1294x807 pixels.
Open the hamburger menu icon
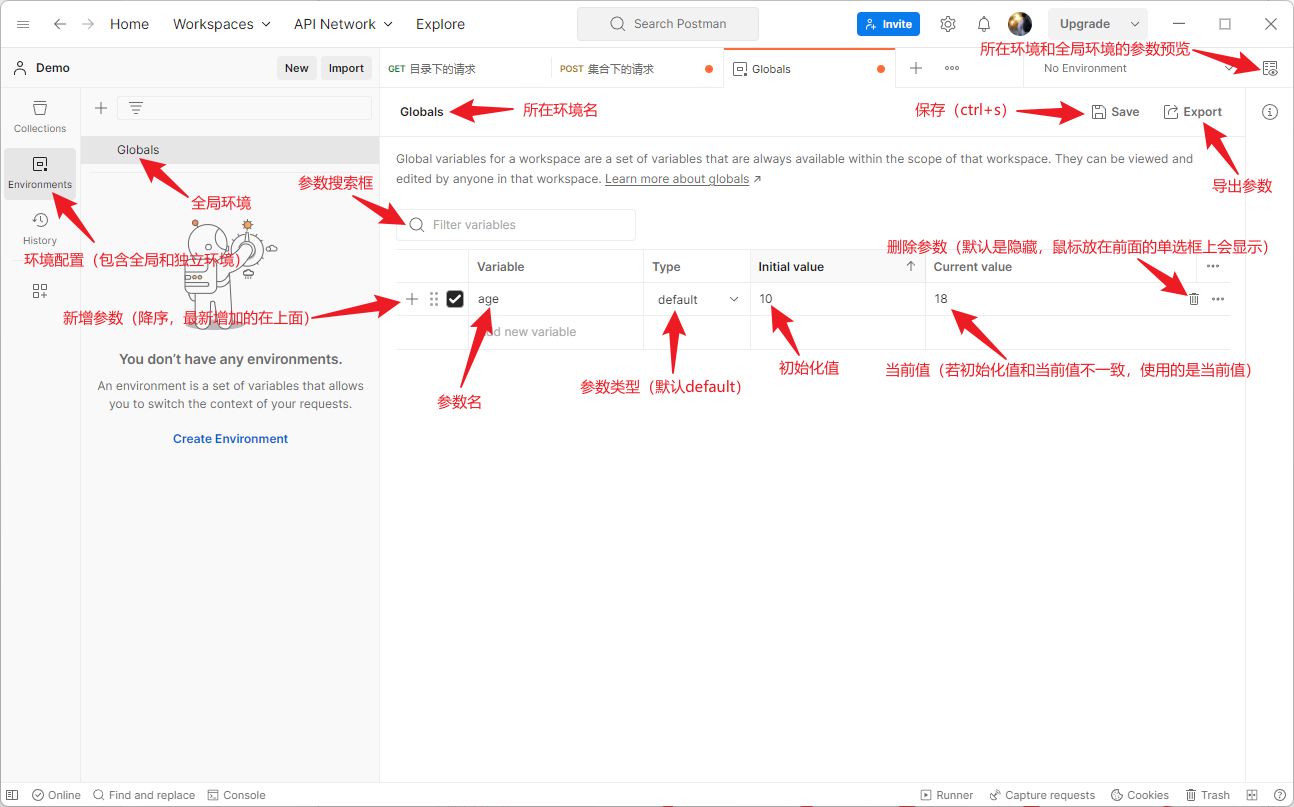[x=23, y=24]
